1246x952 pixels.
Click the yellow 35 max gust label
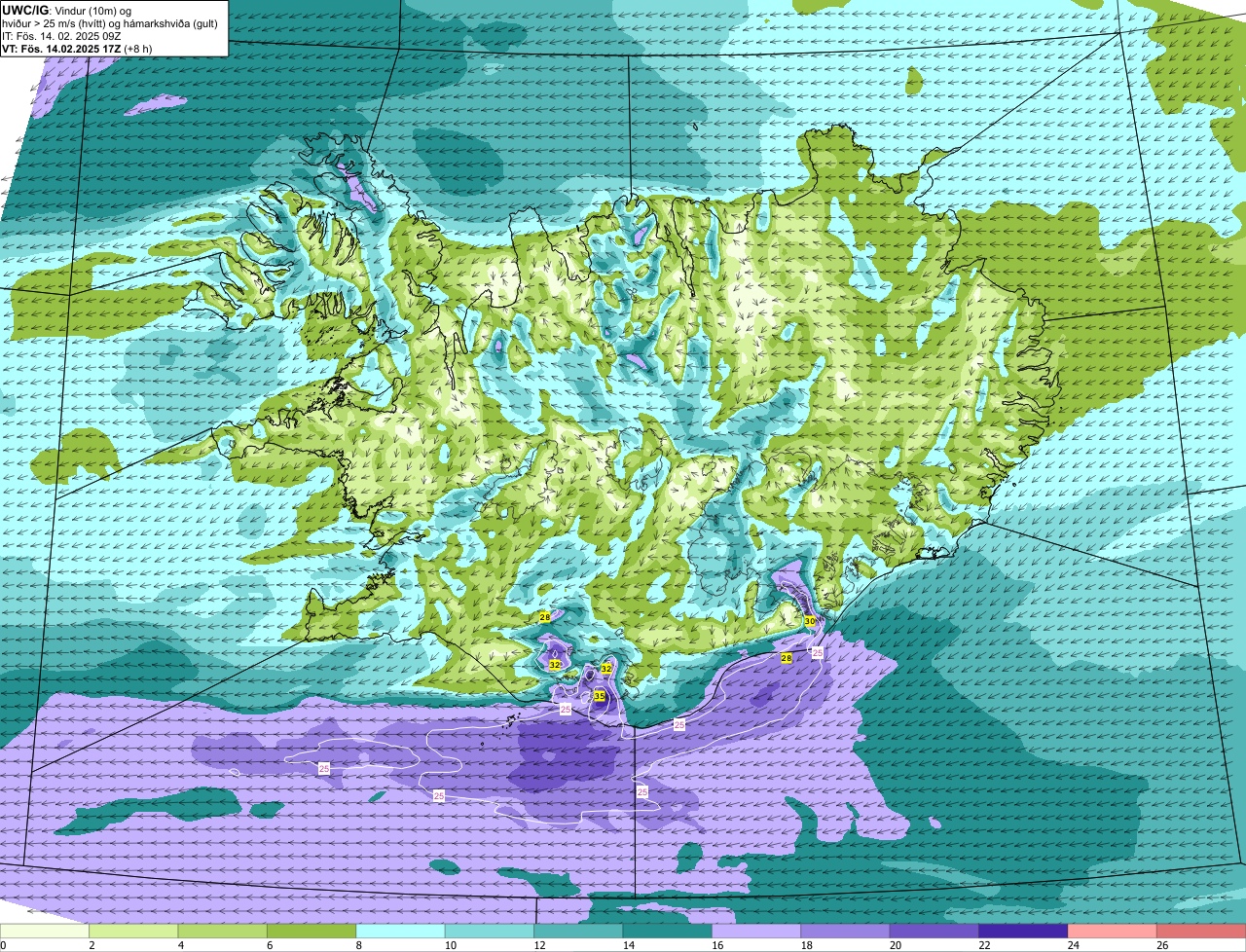point(600,696)
